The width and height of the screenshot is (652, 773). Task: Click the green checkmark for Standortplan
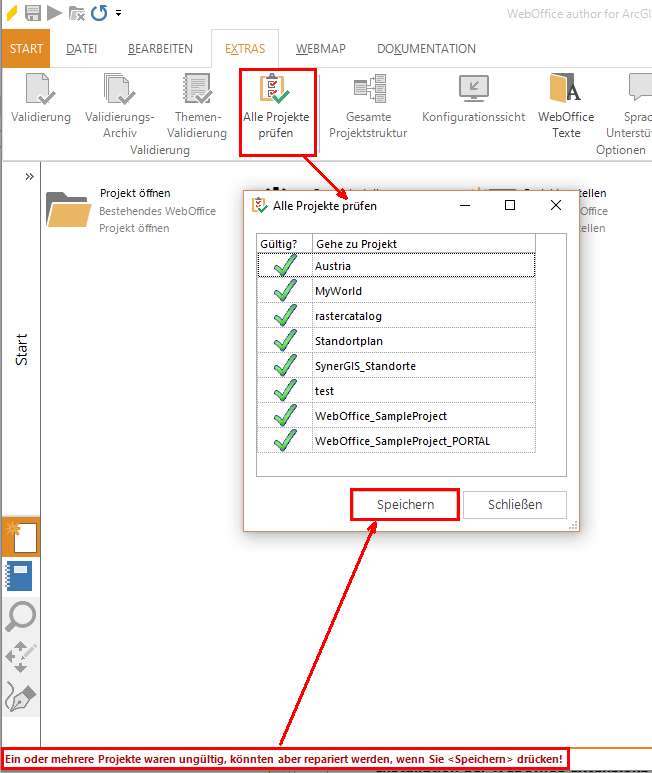(285, 340)
